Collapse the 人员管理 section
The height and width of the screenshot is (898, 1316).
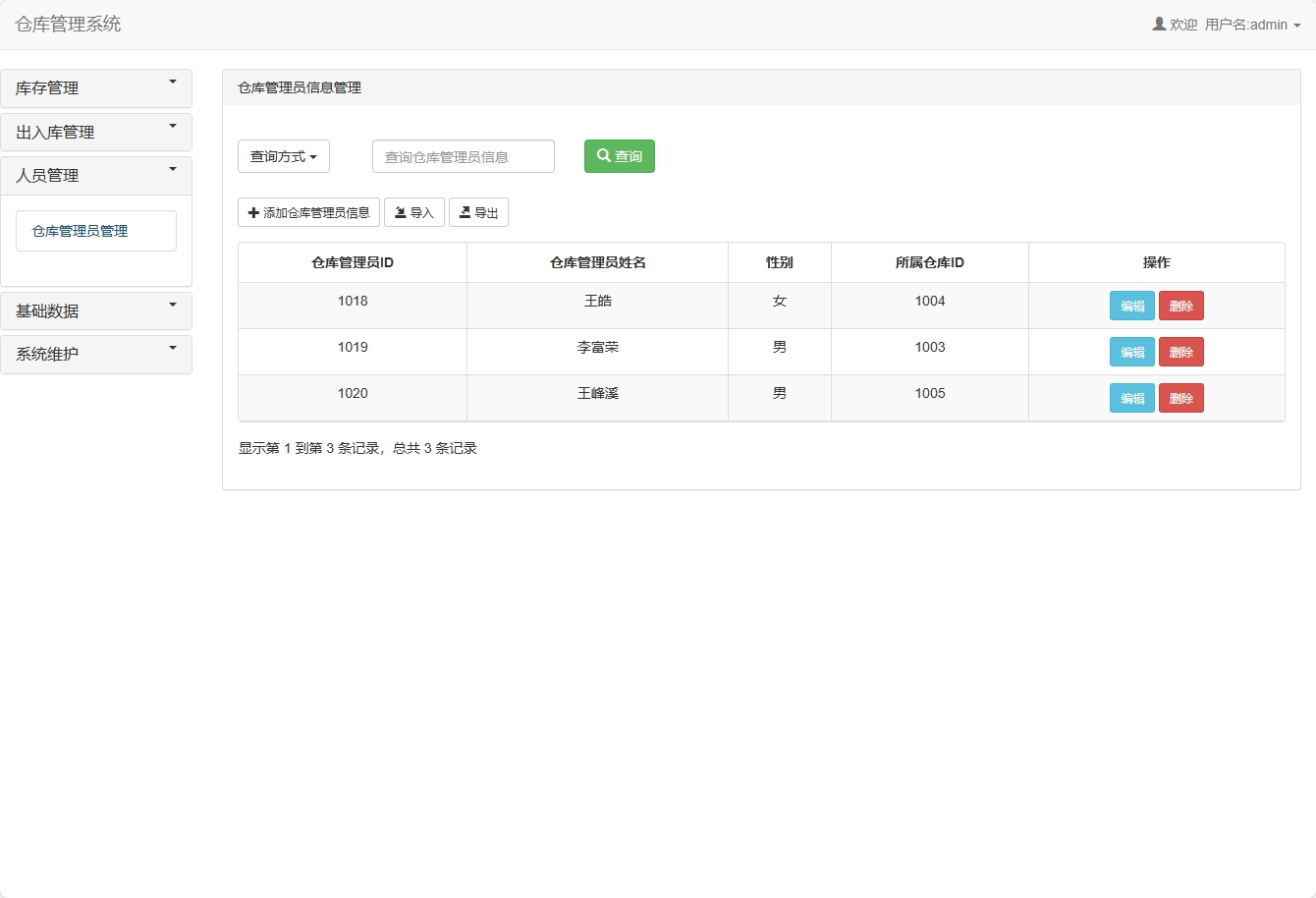pyautogui.click(x=96, y=175)
